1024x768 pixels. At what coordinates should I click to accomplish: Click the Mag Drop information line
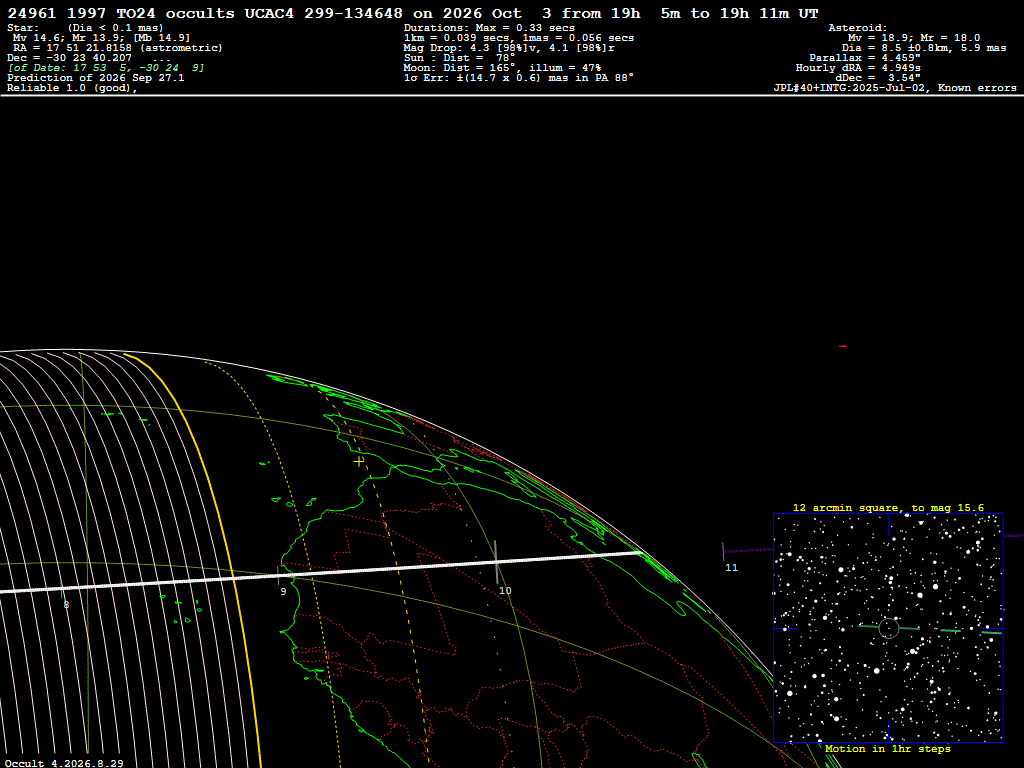coord(509,48)
